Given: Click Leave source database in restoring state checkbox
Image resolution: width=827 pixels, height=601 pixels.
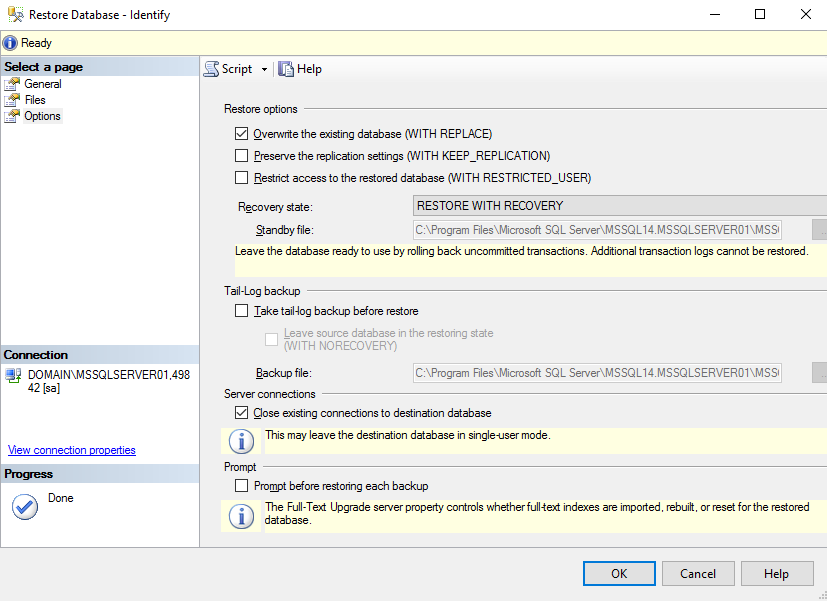Looking at the screenshot, I should click(271, 340).
